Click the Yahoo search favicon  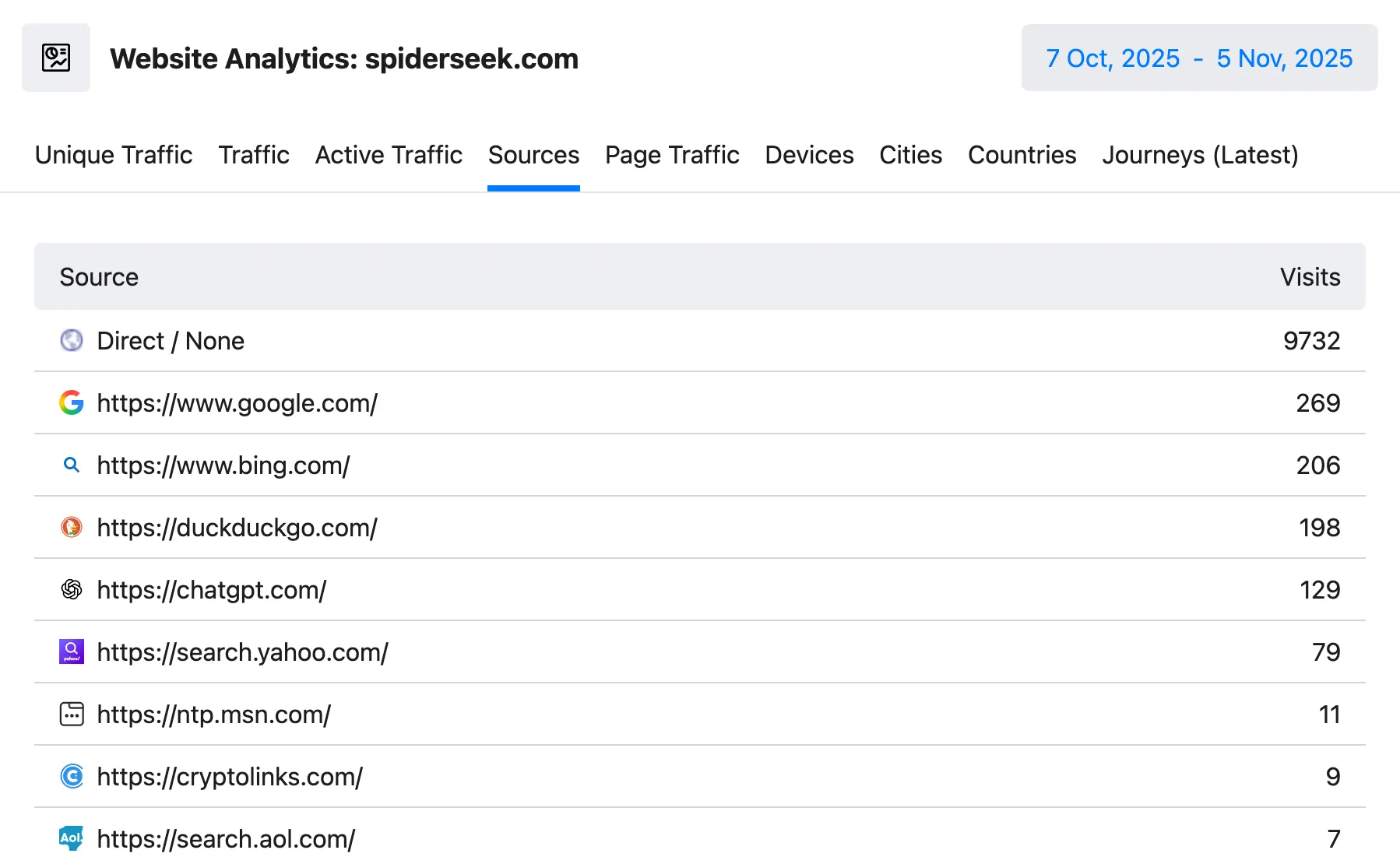pyautogui.click(x=72, y=652)
